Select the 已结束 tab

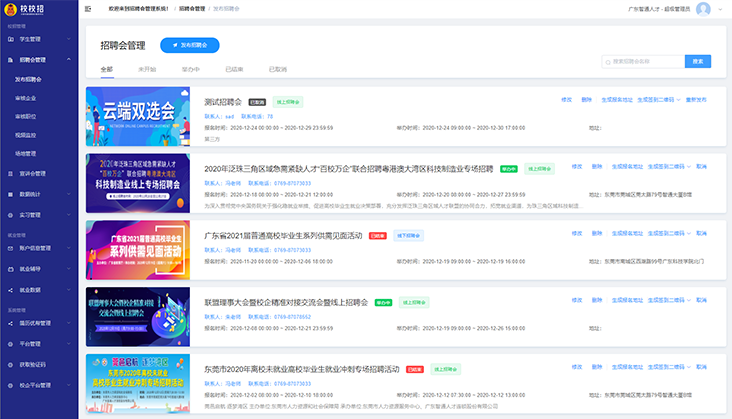[234, 69]
